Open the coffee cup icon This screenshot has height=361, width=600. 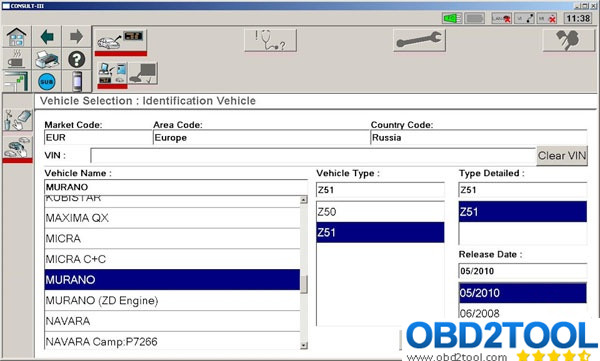(x=16, y=59)
